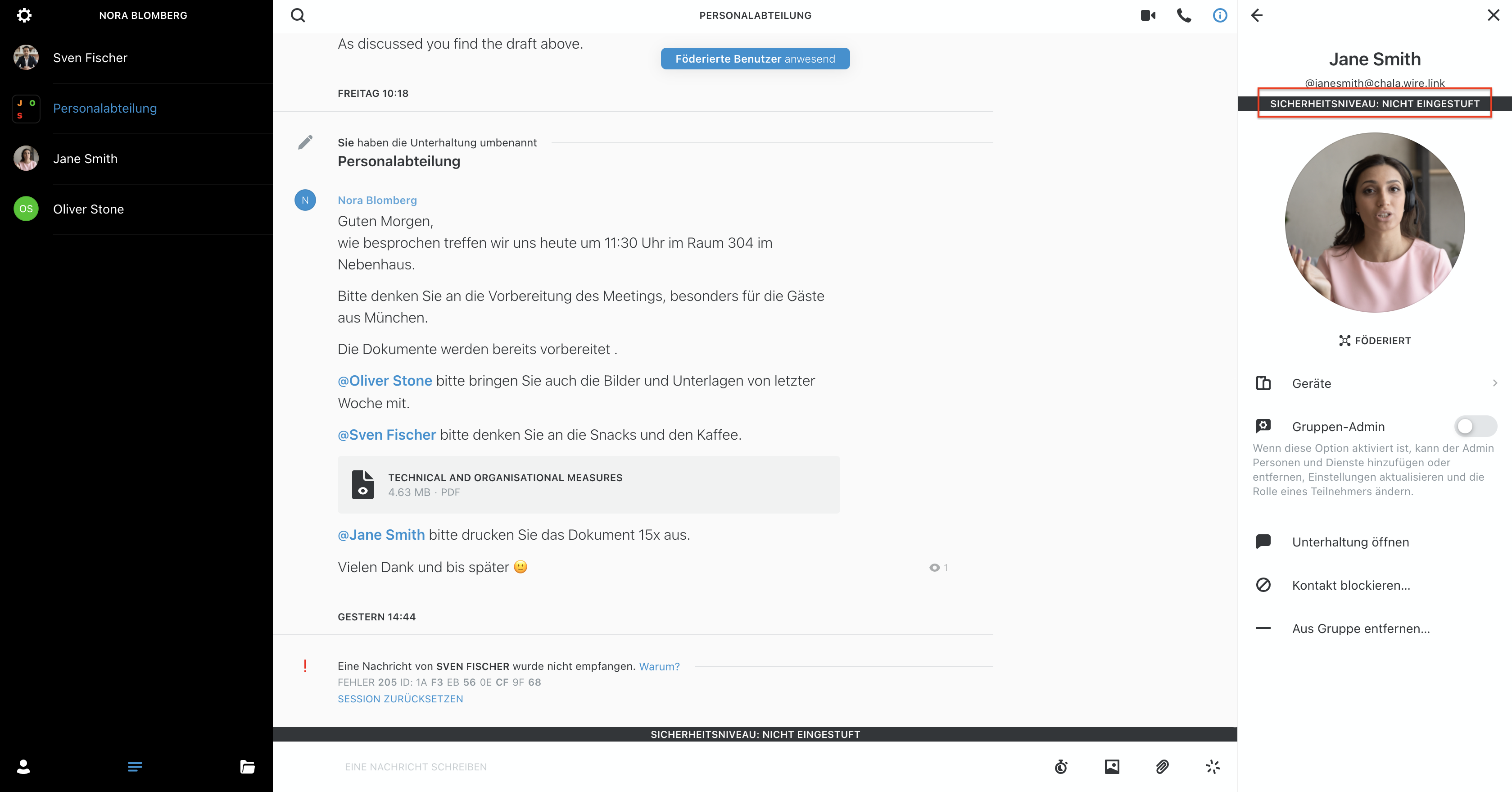Click the FÖDERIERT label
Viewport: 1512px width, 792px height.
(x=1383, y=341)
